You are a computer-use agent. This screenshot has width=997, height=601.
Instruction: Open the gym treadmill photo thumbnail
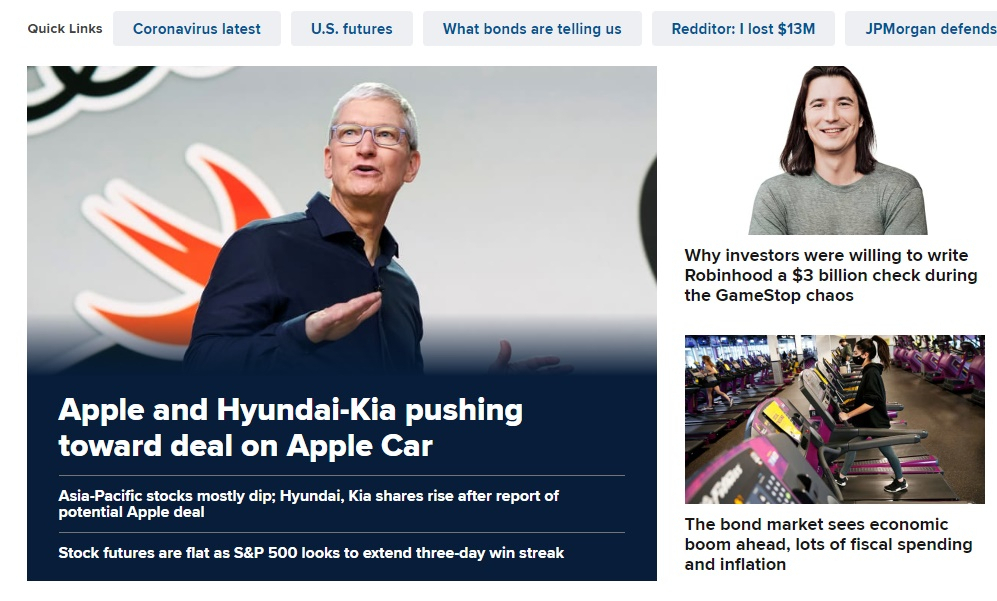pos(835,419)
